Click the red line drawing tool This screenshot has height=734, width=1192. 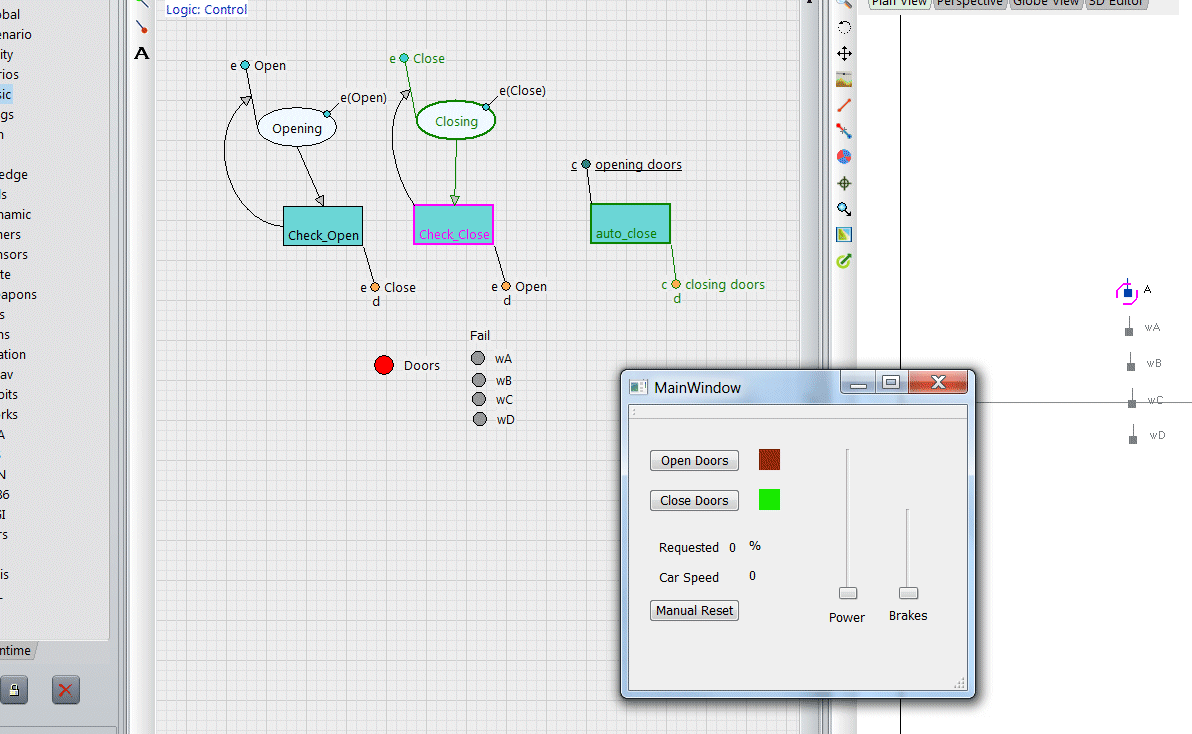(x=844, y=105)
